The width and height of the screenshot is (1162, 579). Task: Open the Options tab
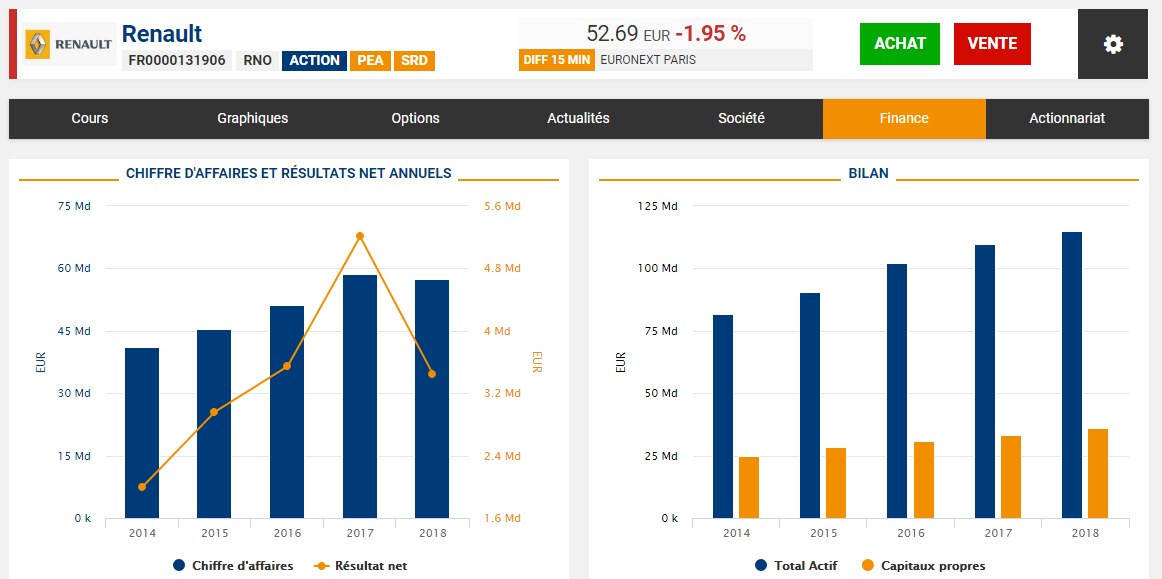415,119
